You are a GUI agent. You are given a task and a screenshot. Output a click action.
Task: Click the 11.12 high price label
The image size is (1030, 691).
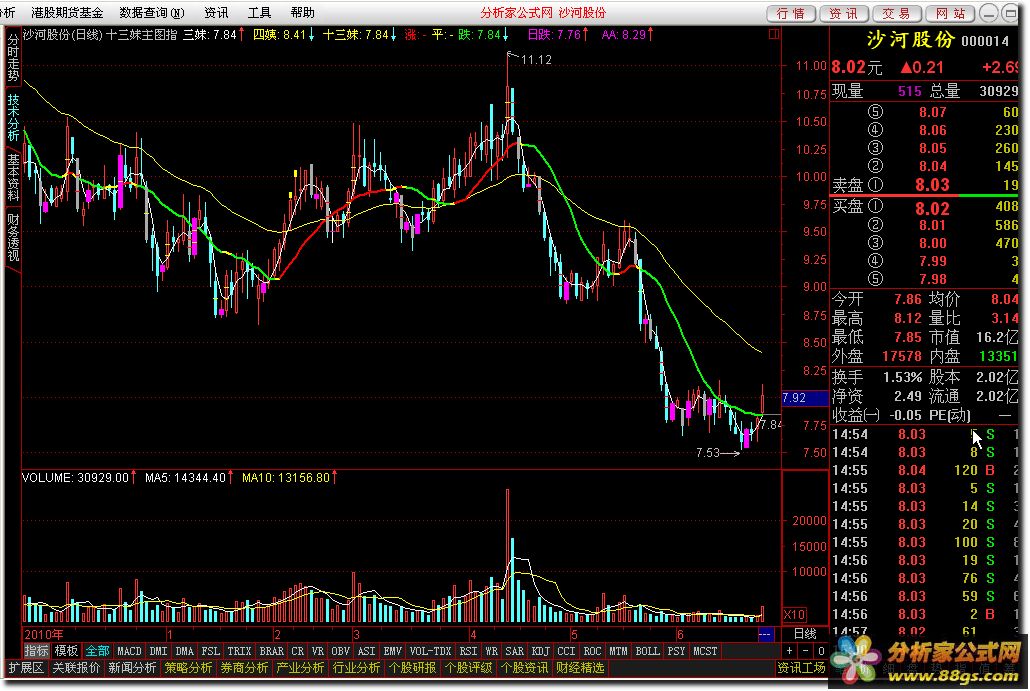coord(536,60)
